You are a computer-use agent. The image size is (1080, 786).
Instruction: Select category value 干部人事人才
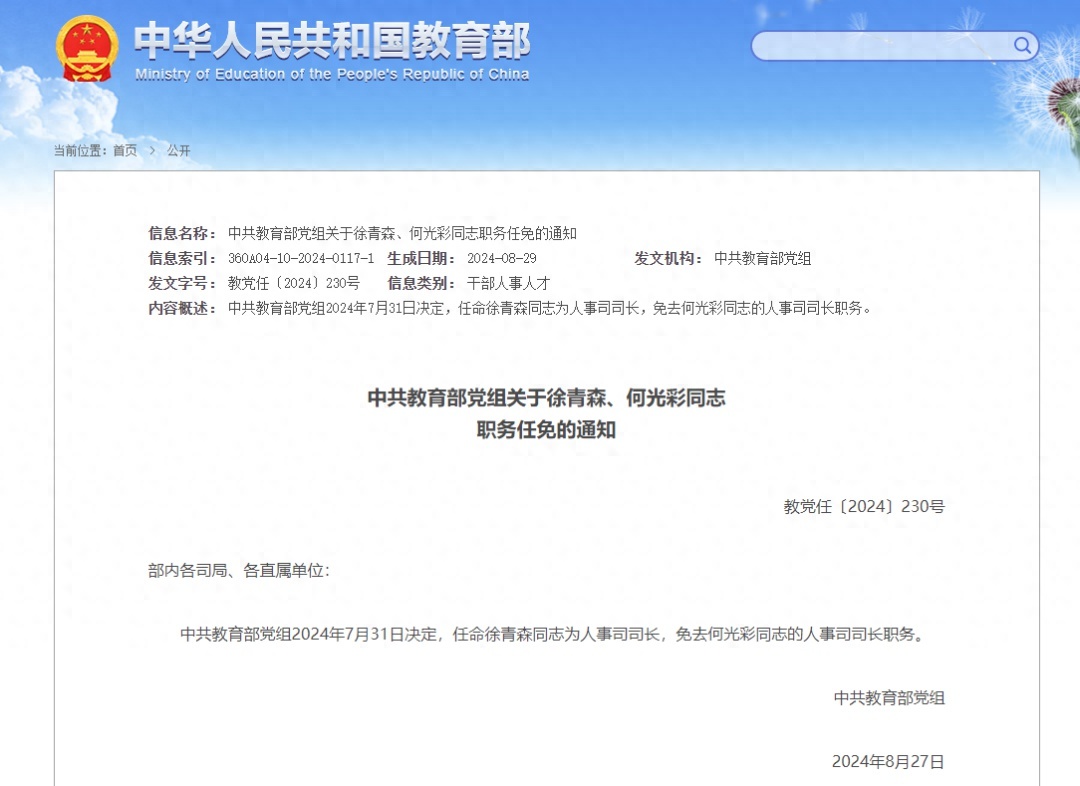coord(508,283)
